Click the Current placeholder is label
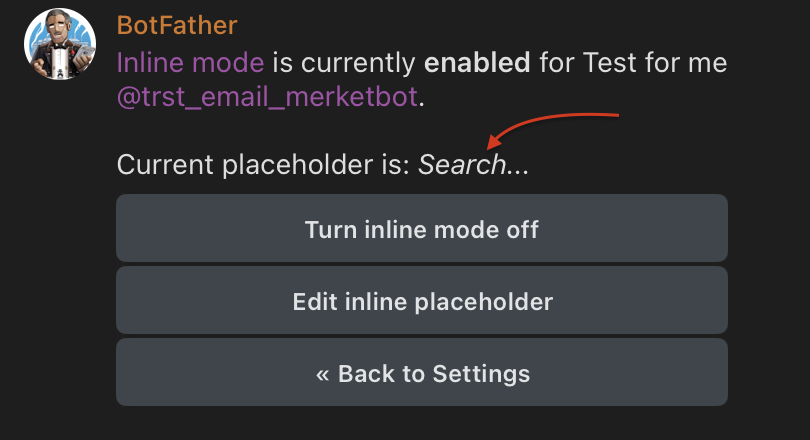The image size is (810, 440). coord(263,165)
